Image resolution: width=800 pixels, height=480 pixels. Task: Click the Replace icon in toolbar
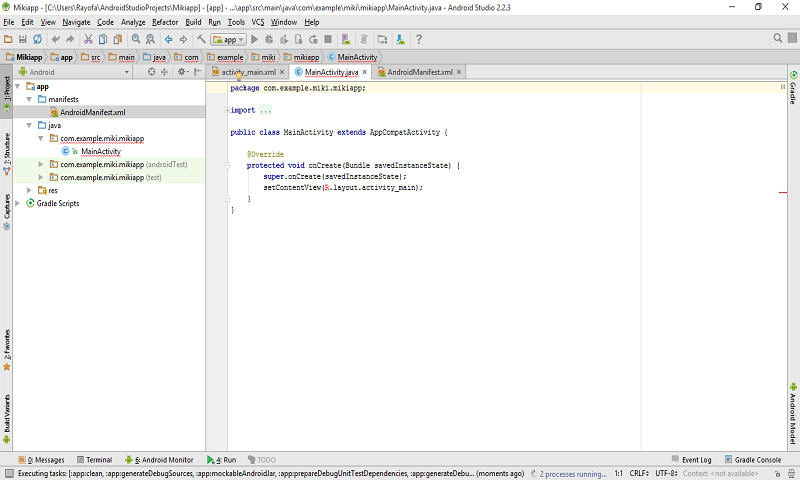click(150, 39)
